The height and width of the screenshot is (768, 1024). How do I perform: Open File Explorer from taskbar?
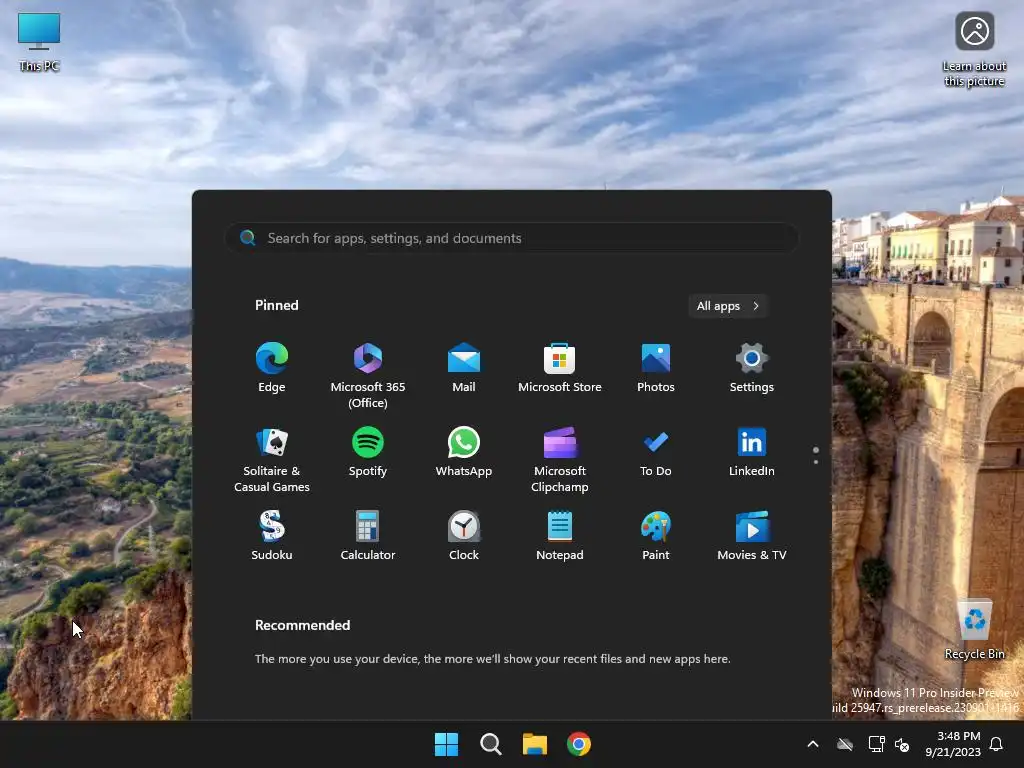(535, 744)
